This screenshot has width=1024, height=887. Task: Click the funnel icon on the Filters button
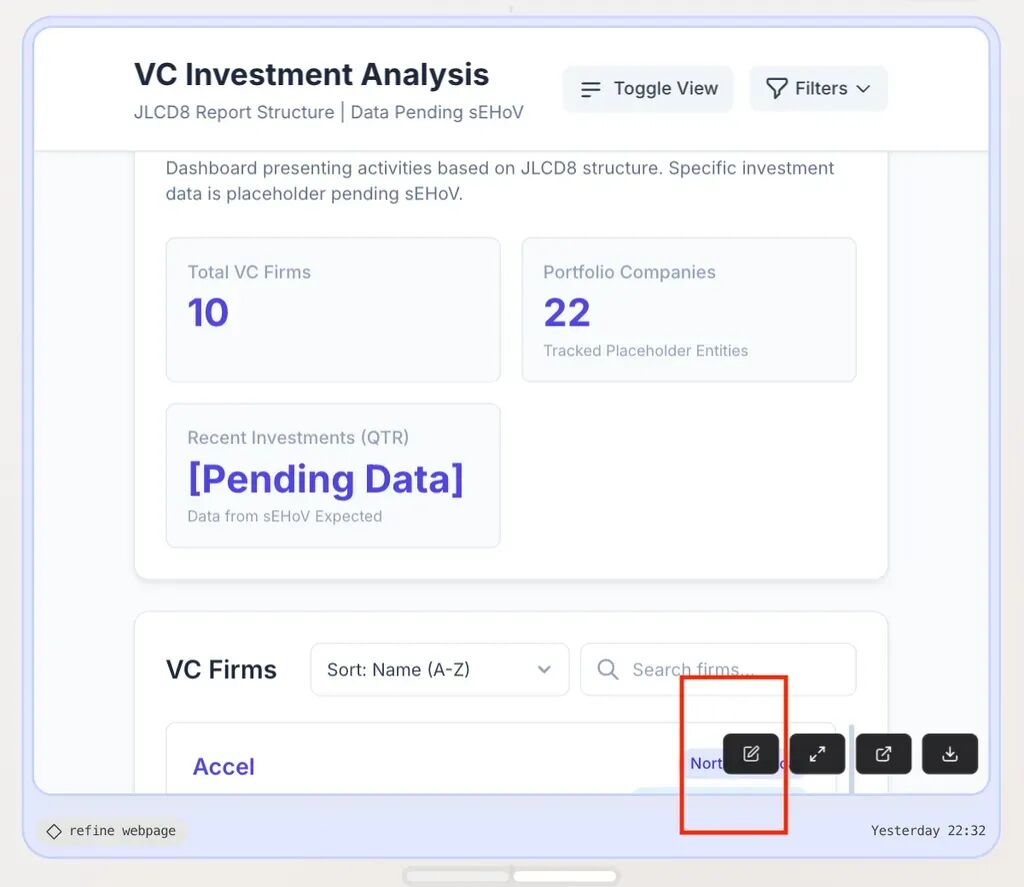776,88
